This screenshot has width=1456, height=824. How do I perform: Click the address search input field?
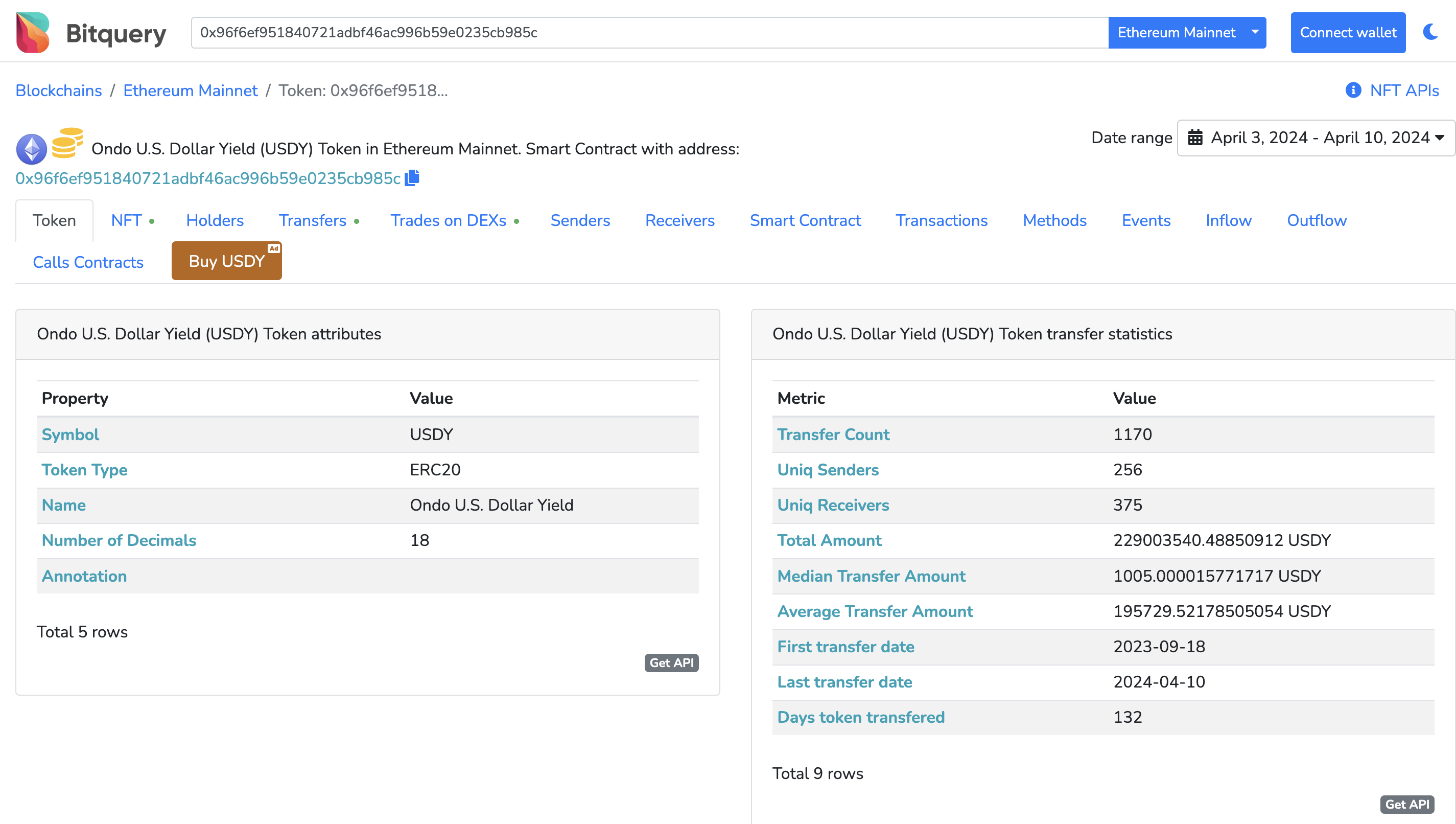point(649,32)
